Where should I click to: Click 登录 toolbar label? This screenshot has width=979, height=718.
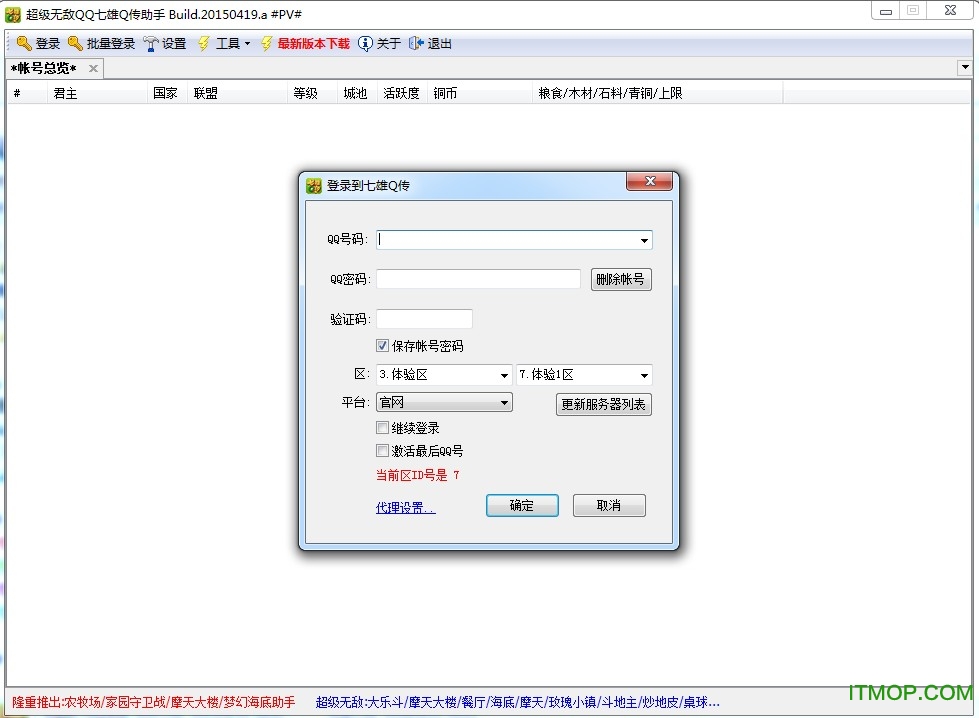tap(47, 43)
